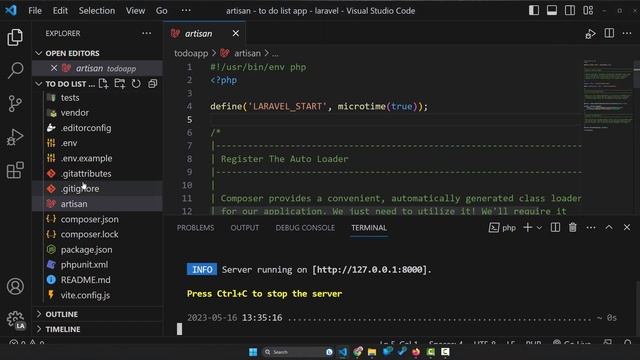Refresh the explorer file tree
Image resolution: width=640 pixels, height=360 pixels.
(x=136, y=84)
